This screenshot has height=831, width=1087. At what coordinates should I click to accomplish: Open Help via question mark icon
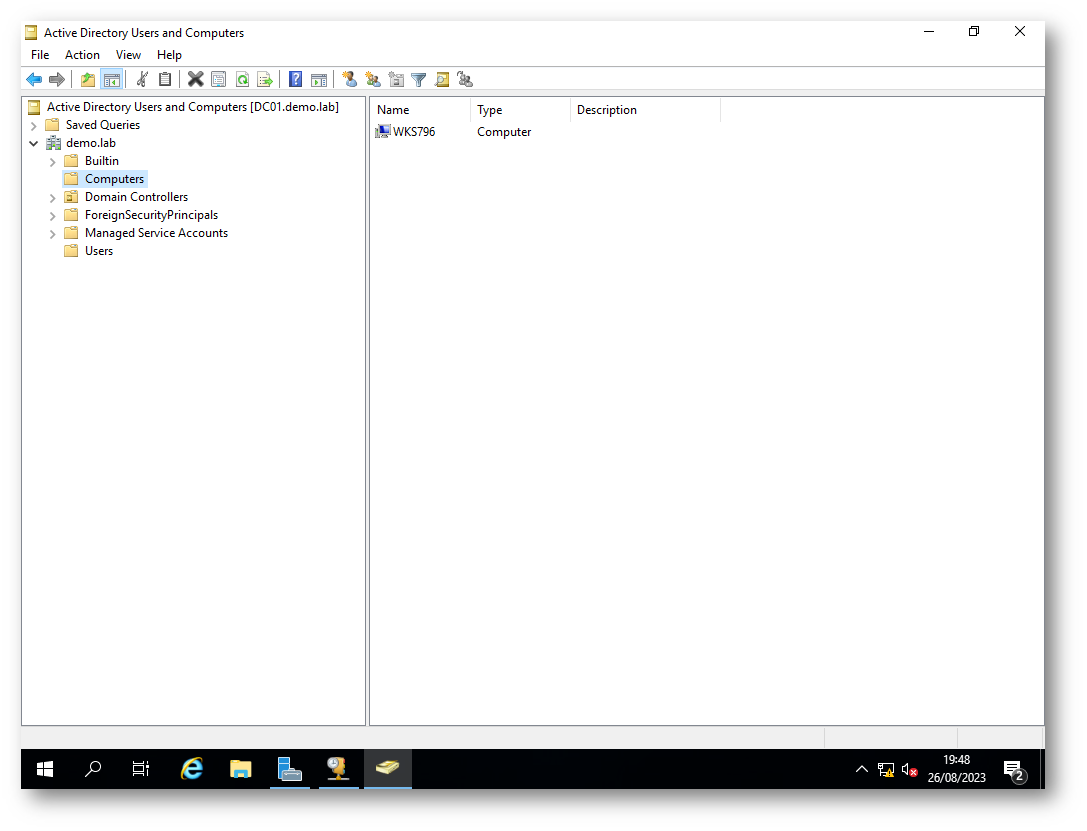click(295, 80)
